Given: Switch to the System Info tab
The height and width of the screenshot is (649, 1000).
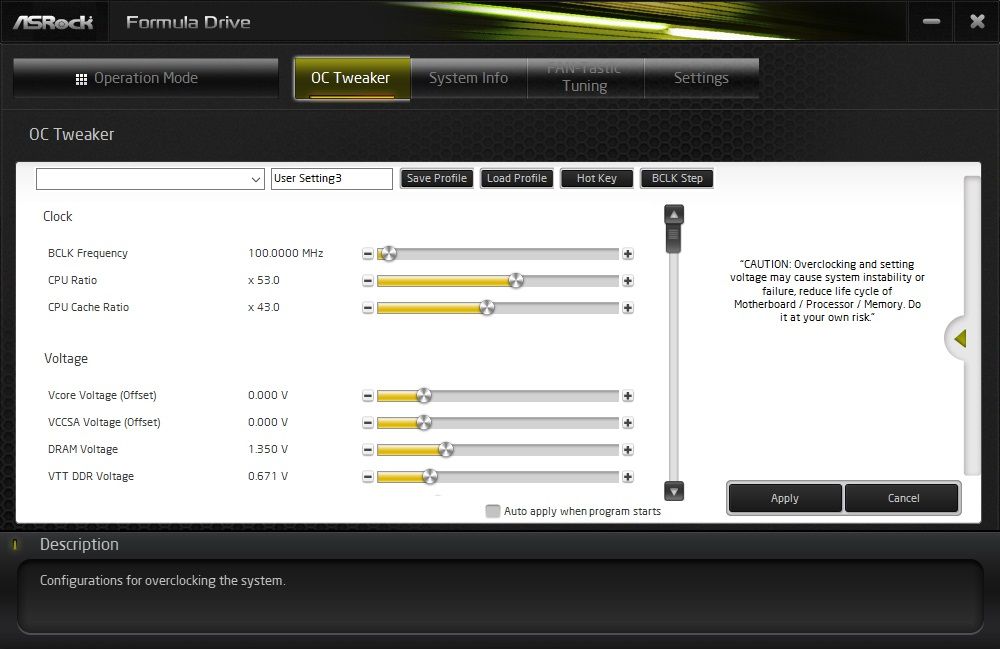Looking at the screenshot, I should coord(469,78).
